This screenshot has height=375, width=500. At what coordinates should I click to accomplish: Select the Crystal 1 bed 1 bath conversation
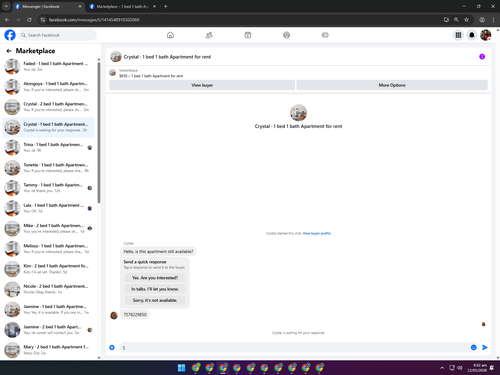49,127
